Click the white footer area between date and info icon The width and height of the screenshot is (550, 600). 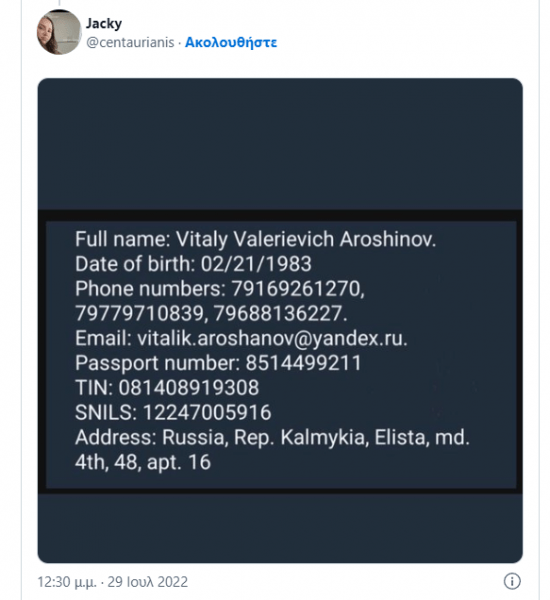click(344, 582)
